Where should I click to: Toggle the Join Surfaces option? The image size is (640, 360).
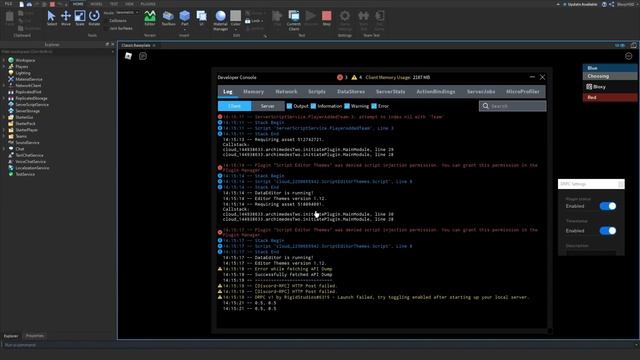coord(118,29)
